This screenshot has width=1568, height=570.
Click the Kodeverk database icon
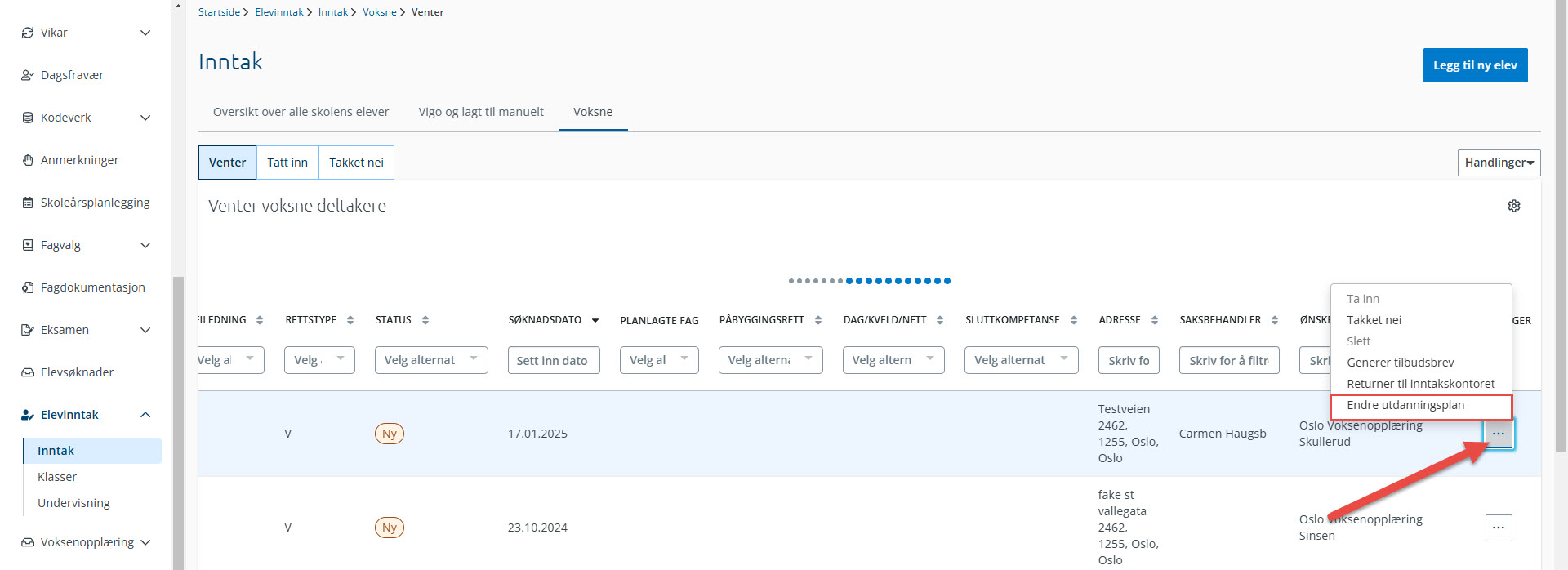coord(28,118)
